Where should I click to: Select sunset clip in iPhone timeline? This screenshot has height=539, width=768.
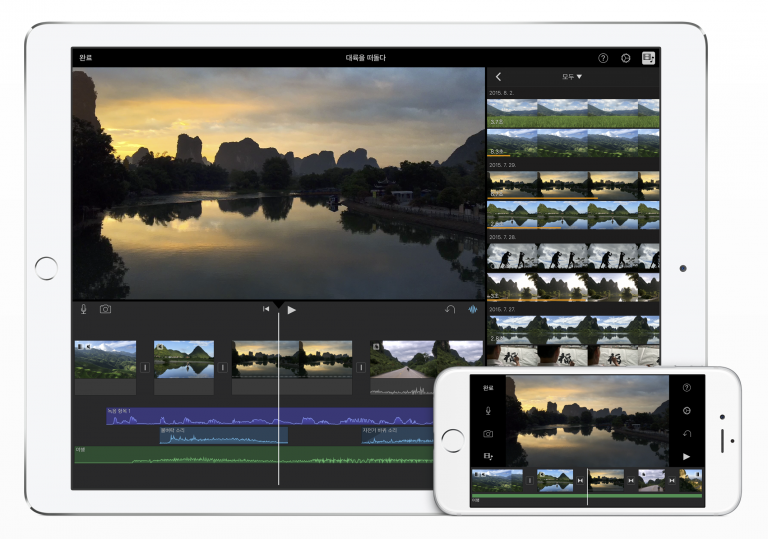tap(606, 481)
